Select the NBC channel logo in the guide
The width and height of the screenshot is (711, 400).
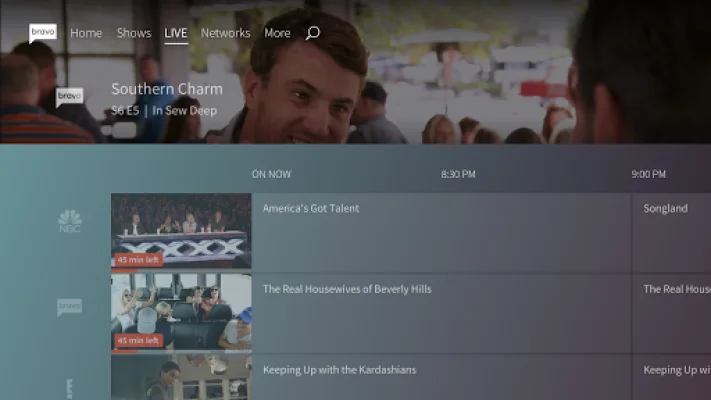[69, 222]
